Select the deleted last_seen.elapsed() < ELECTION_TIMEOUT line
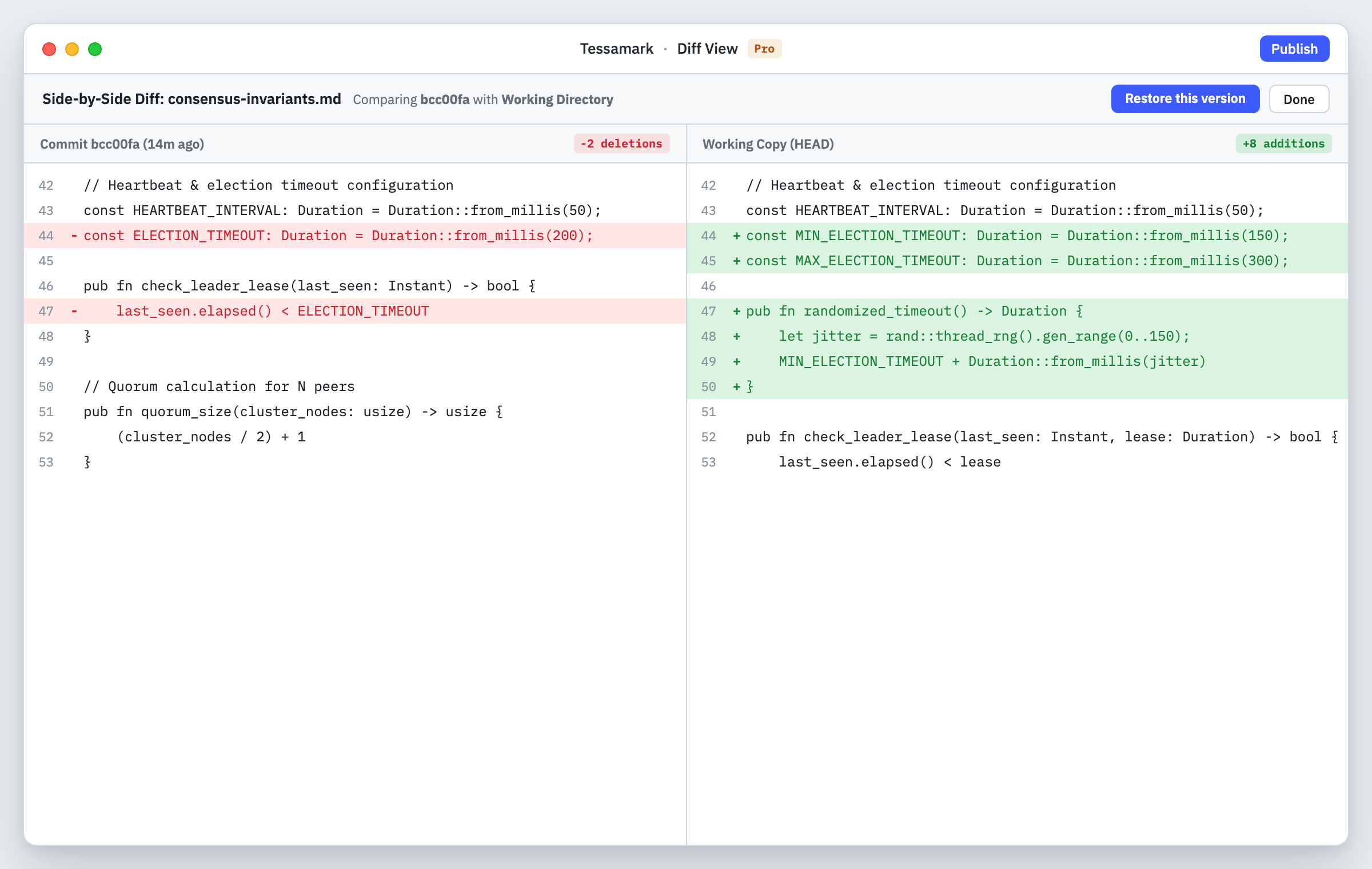Viewport: 1372px width, 869px height. pyautogui.click(x=355, y=311)
